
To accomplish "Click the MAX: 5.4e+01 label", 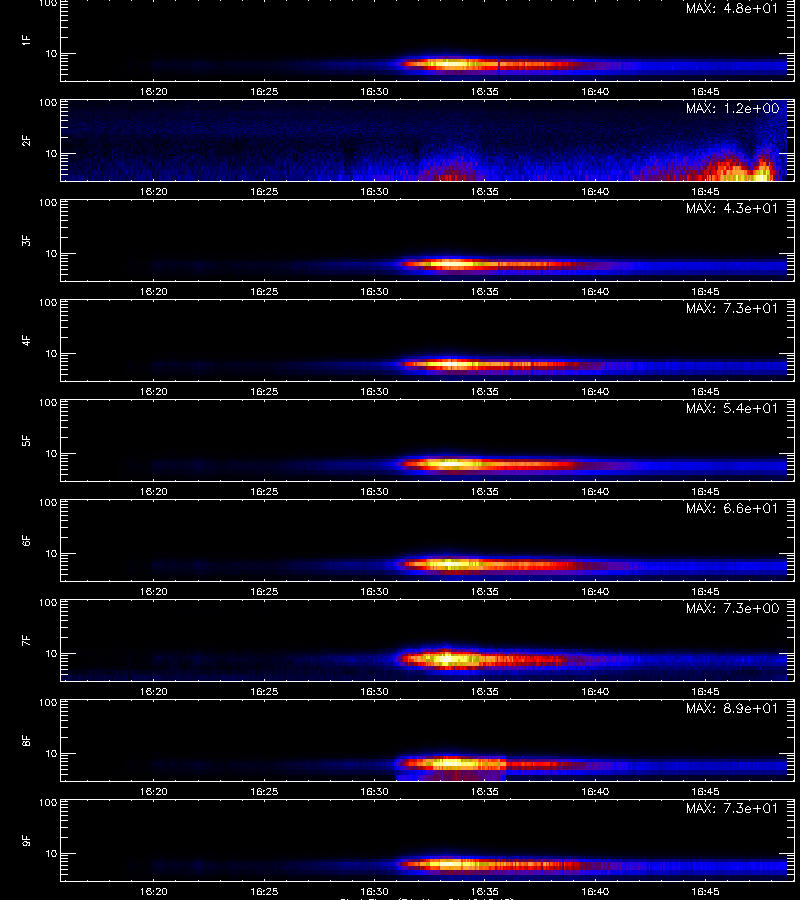I will (x=732, y=408).
